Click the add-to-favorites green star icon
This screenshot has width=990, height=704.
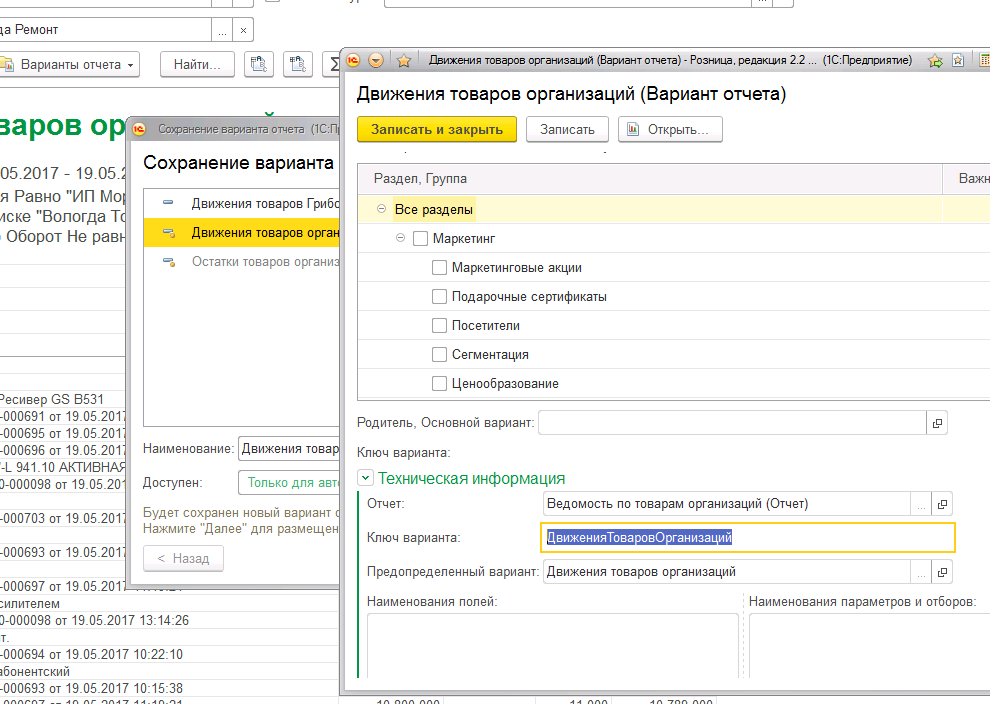pos(935,61)
